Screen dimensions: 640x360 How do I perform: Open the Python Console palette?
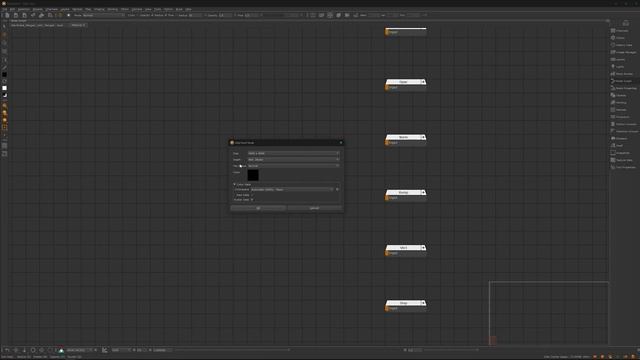[x=623, y=124]
